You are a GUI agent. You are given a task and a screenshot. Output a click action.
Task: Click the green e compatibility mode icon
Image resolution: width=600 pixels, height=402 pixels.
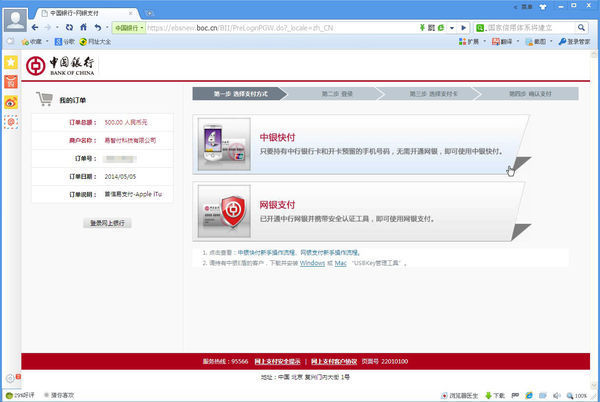441,28
